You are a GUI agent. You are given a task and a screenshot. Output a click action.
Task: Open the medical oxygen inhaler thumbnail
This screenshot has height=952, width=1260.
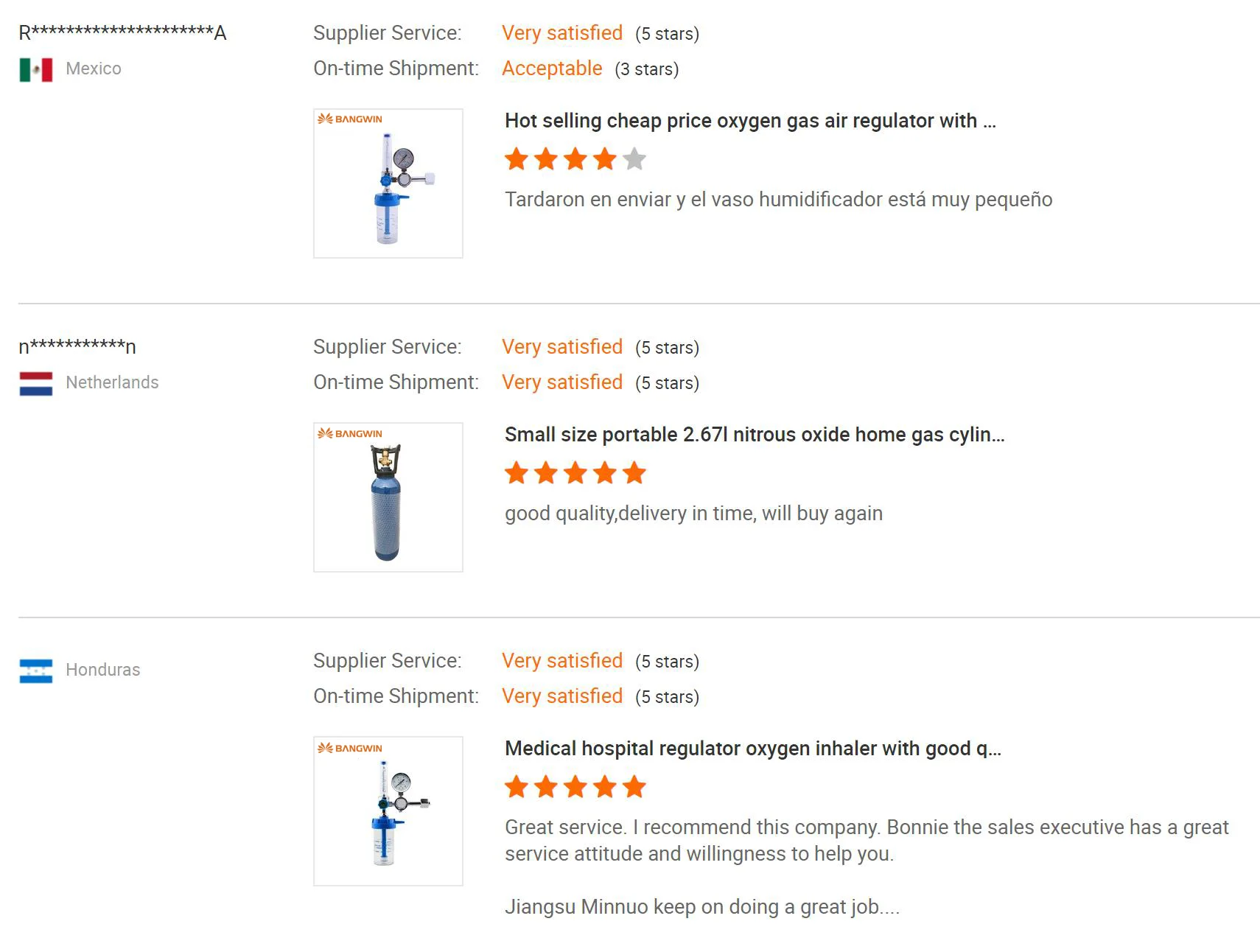388,811
